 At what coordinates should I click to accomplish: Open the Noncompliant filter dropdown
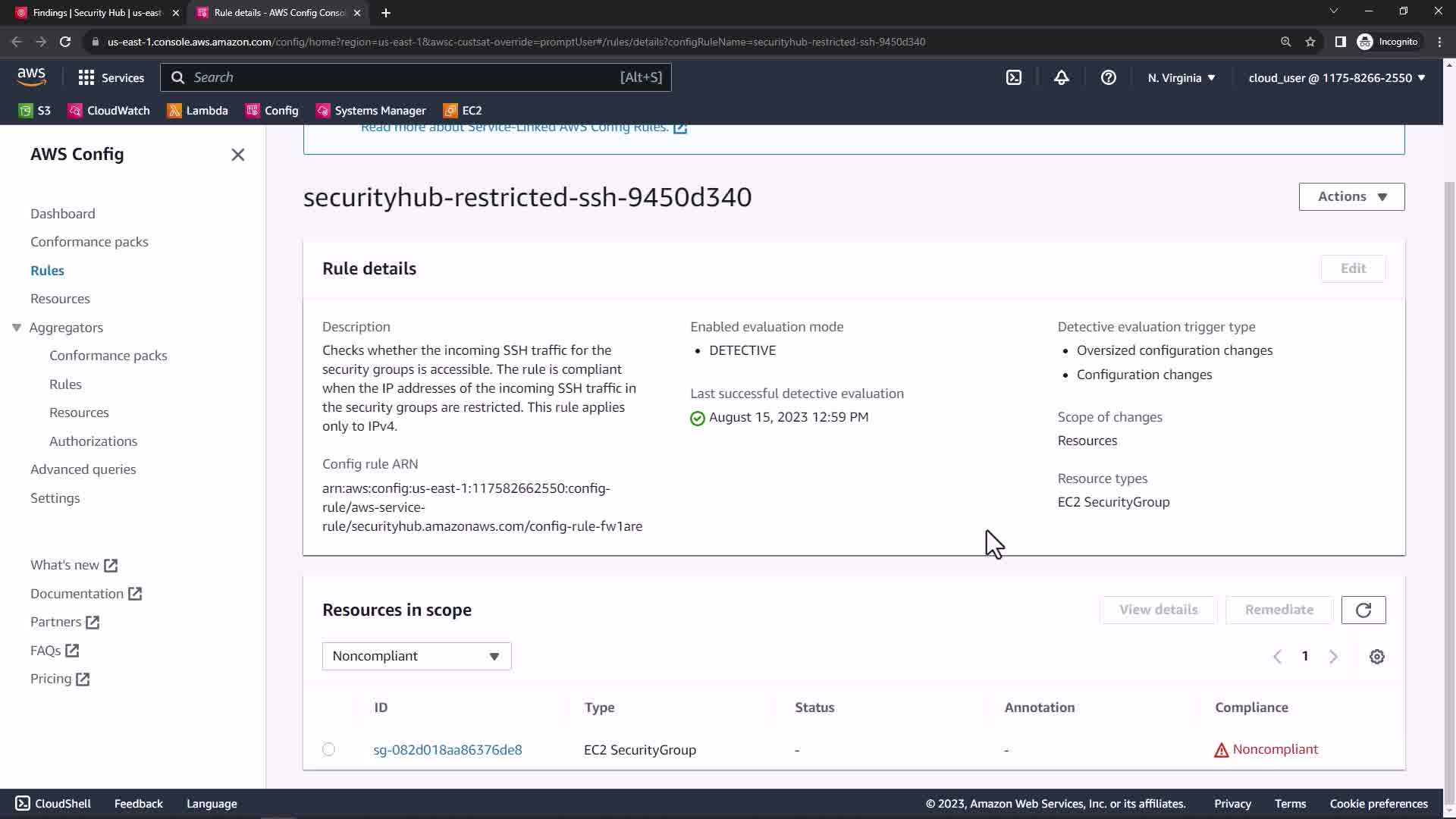tap(416, 656)
